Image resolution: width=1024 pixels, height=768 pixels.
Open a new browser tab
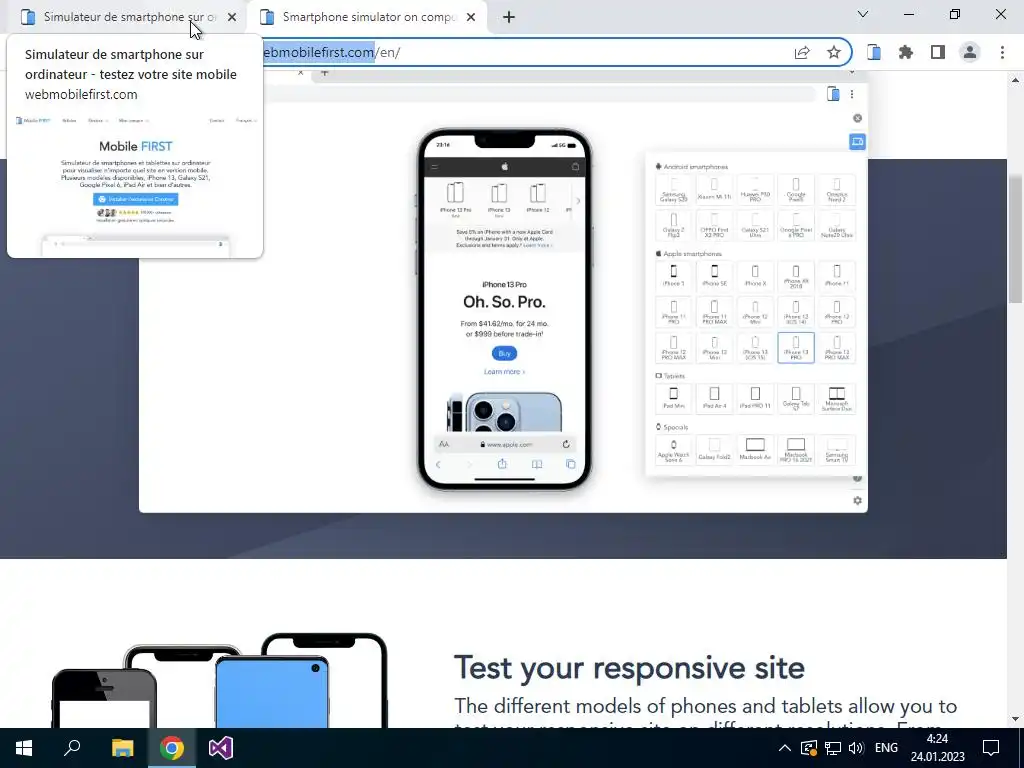tap(509, 18)
